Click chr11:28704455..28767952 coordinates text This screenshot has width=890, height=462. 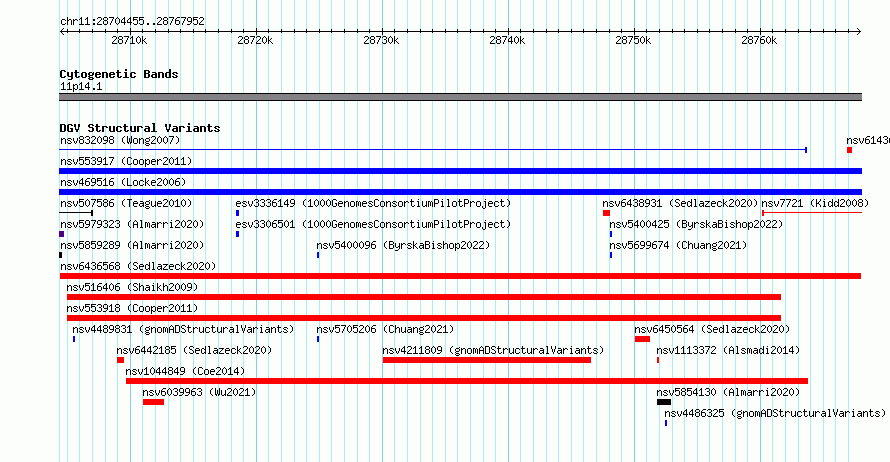pyautogui.click(x=132, y=21)
